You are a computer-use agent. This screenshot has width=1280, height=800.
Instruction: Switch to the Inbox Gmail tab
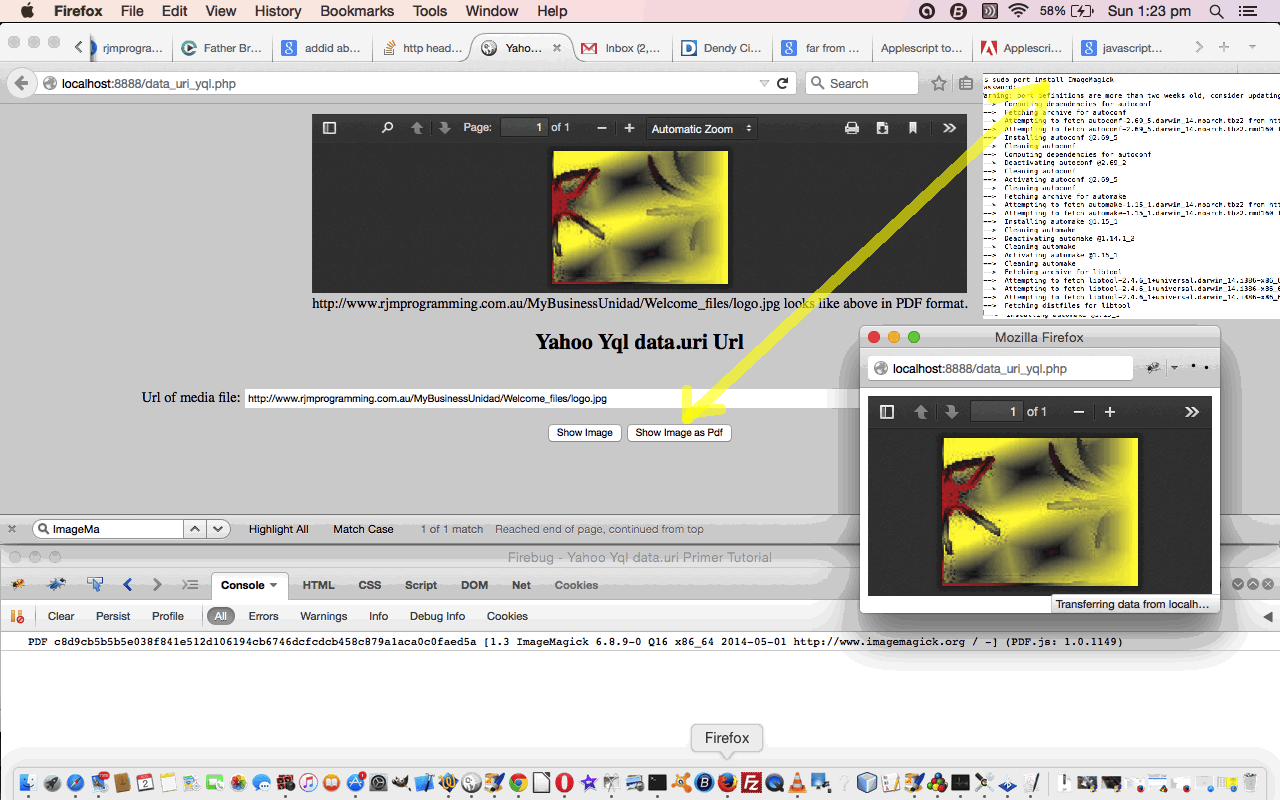624,48
